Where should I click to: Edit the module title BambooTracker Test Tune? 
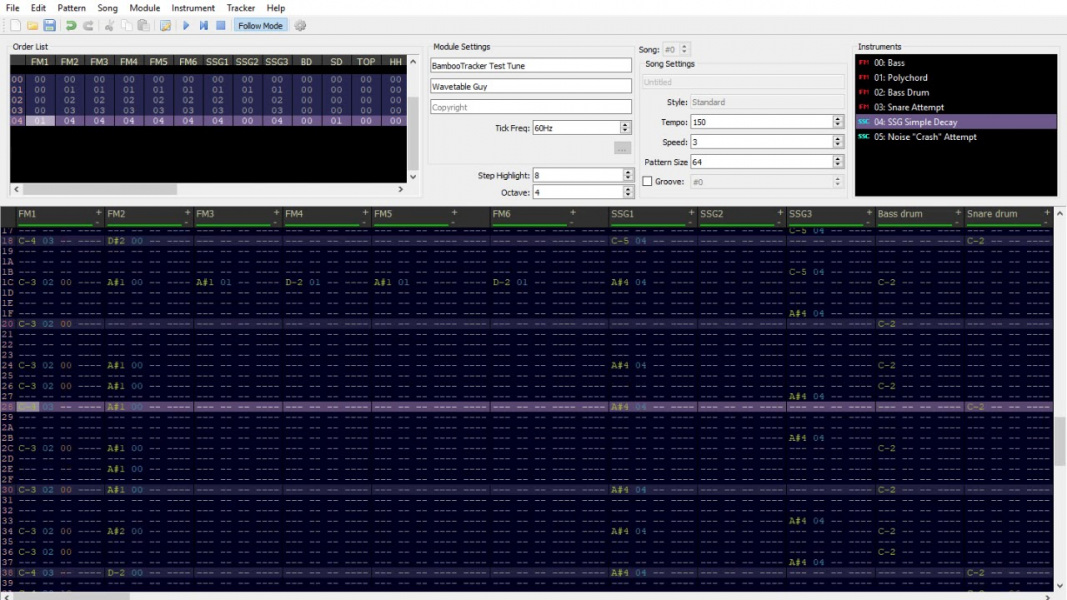[x=531, y=66]
